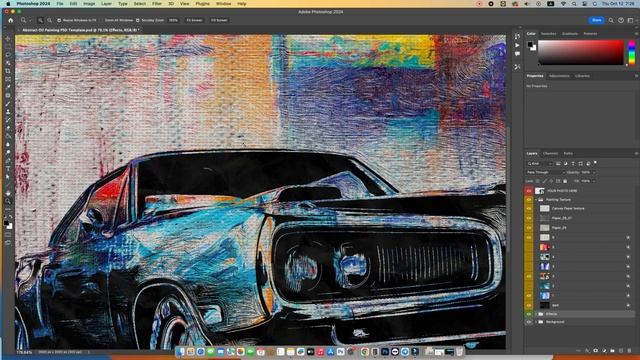Select the Clone Stamp tool

(8, 111)
